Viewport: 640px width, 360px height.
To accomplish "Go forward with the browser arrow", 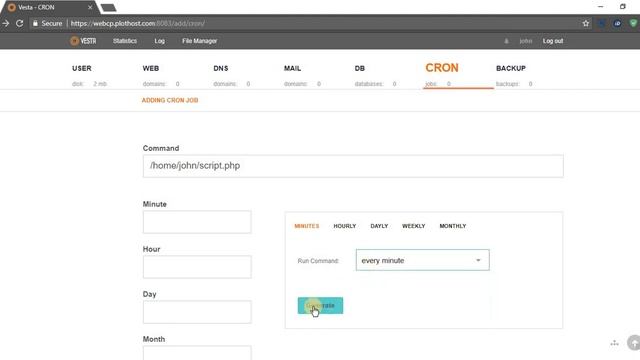I will click(6, 23).
